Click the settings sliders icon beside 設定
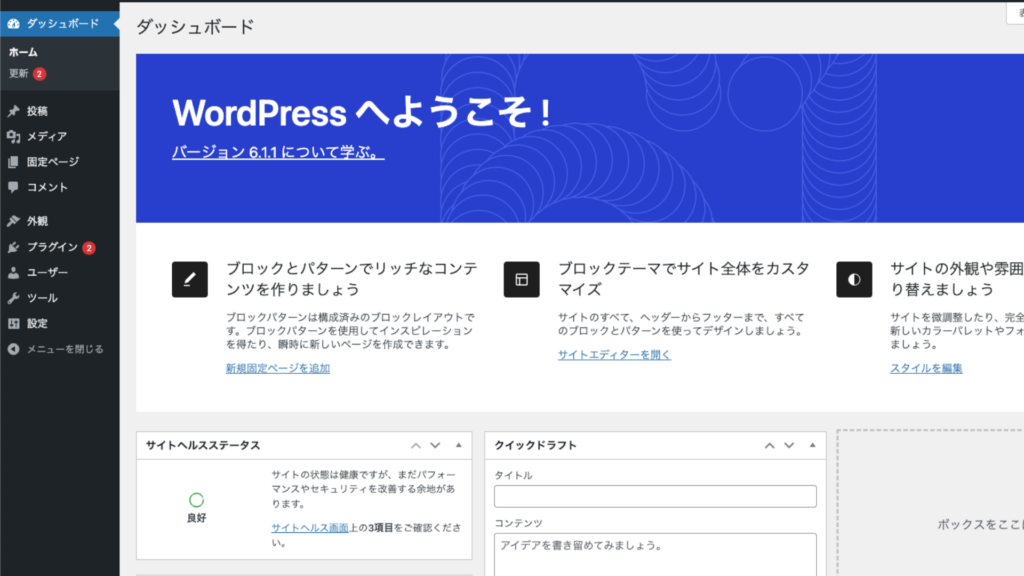The width and height of the screenshot is (1024, 576). (13, 323)
